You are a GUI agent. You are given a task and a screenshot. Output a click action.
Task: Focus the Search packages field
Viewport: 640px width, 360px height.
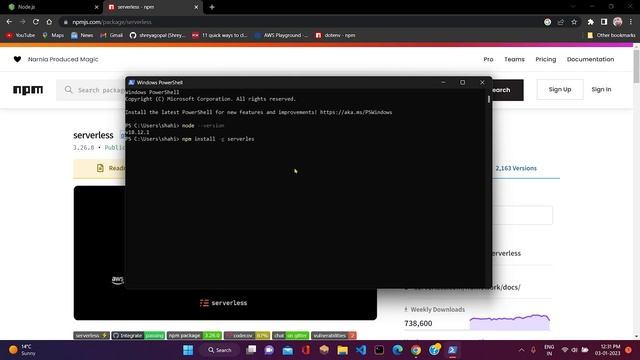click(91, 90)
